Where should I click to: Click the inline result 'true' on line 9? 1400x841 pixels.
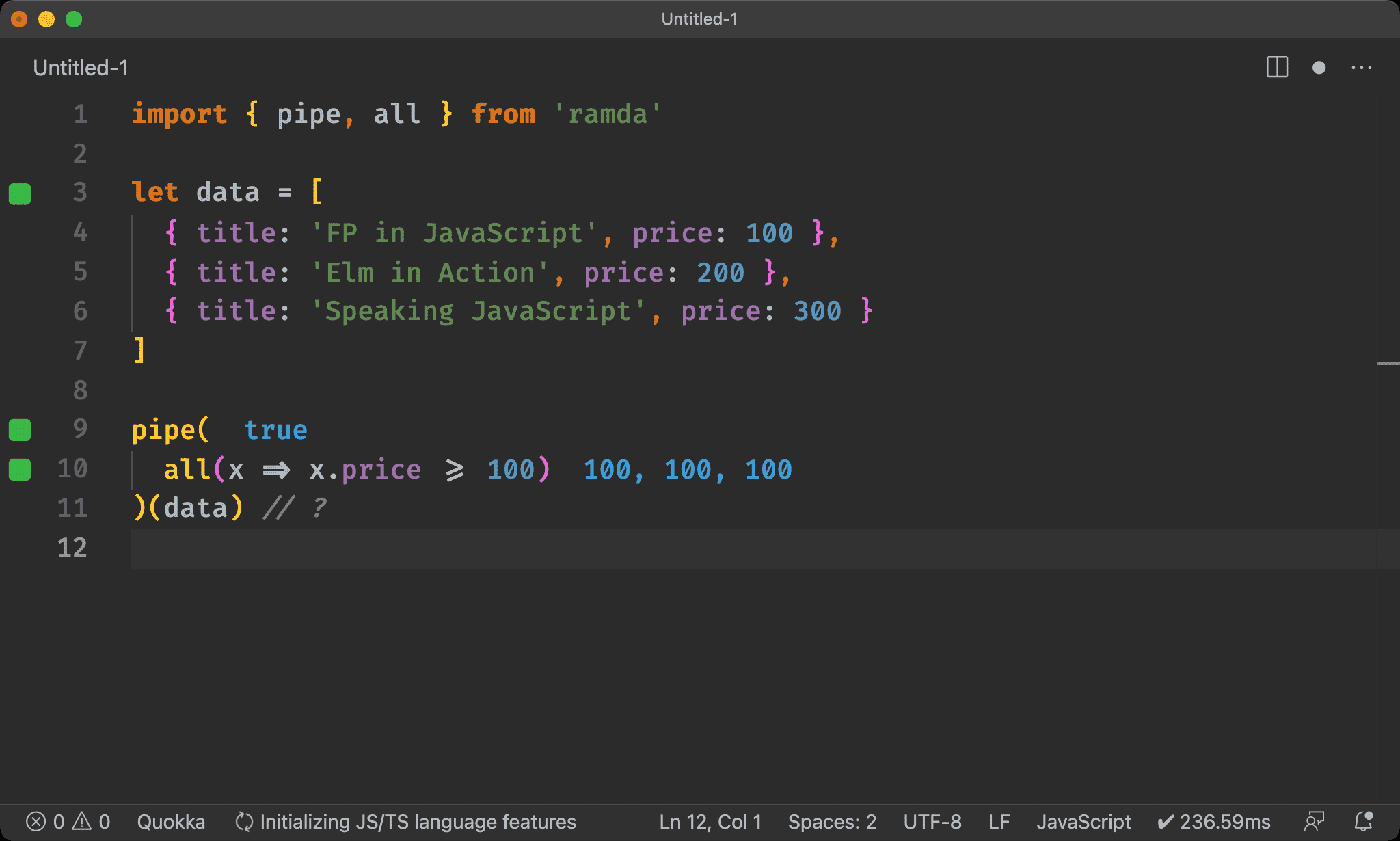276,430
